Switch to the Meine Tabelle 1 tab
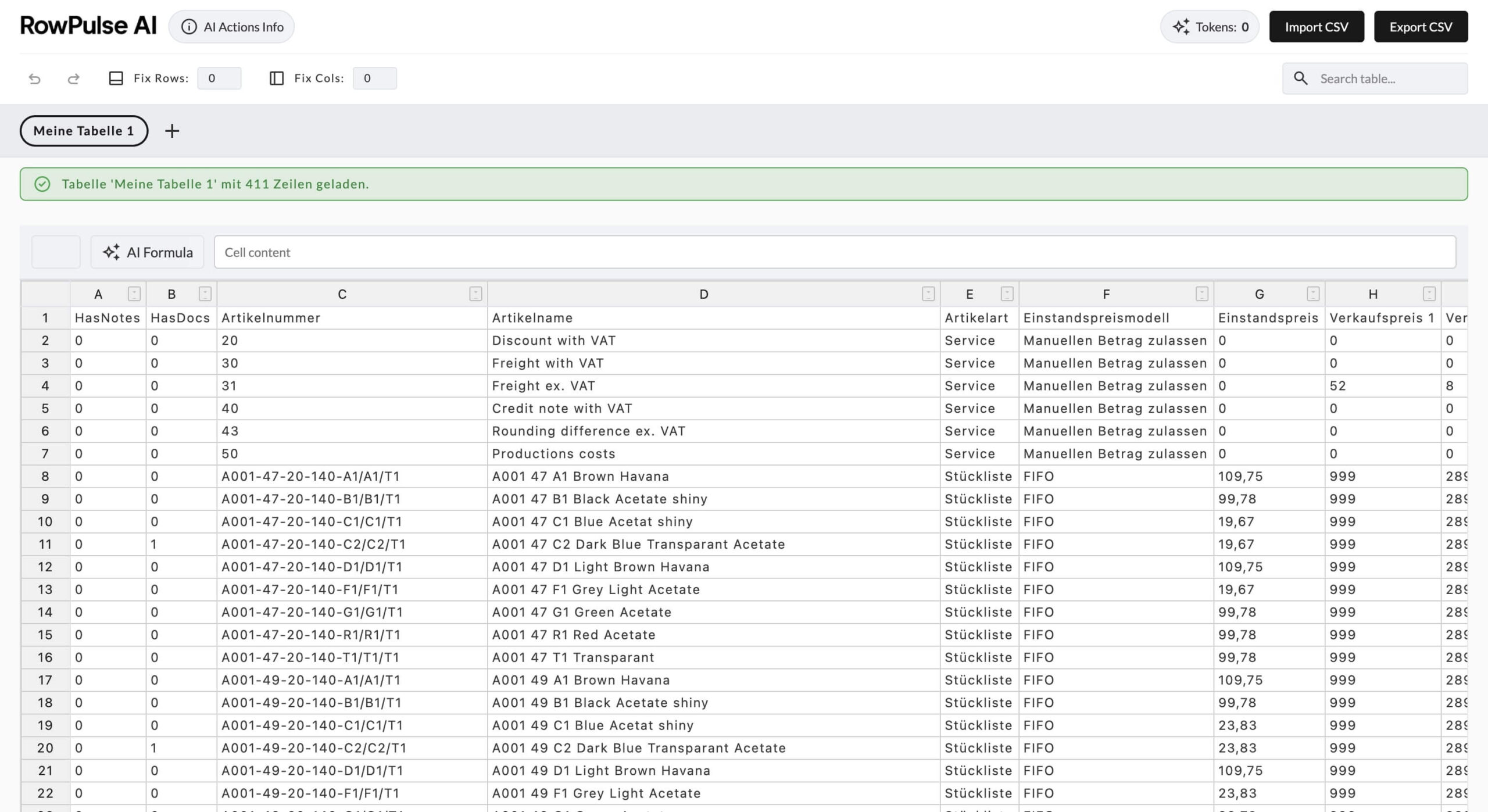 pos(84,131)
